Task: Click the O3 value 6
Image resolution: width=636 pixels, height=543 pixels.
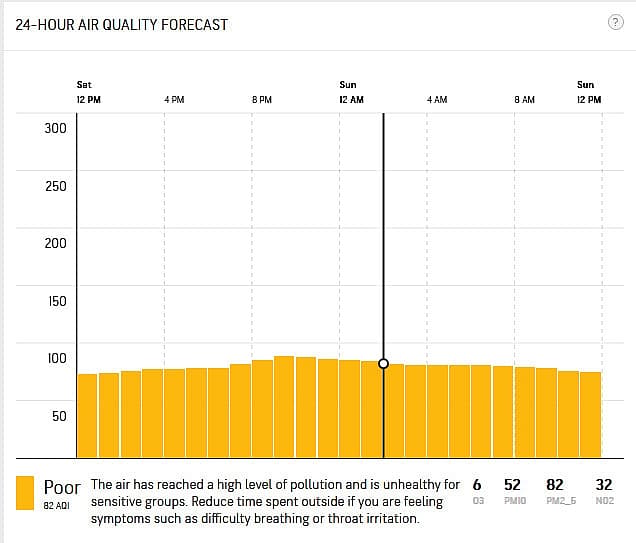Action: [477, 485]
